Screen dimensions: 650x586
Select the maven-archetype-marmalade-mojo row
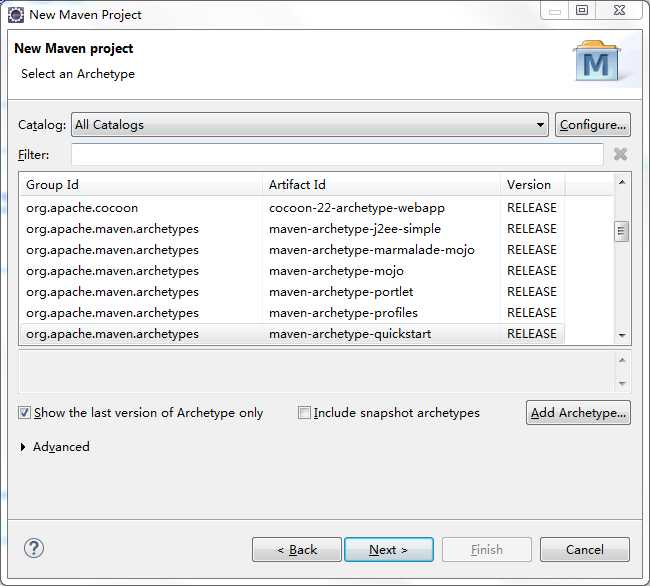[292, 250]
